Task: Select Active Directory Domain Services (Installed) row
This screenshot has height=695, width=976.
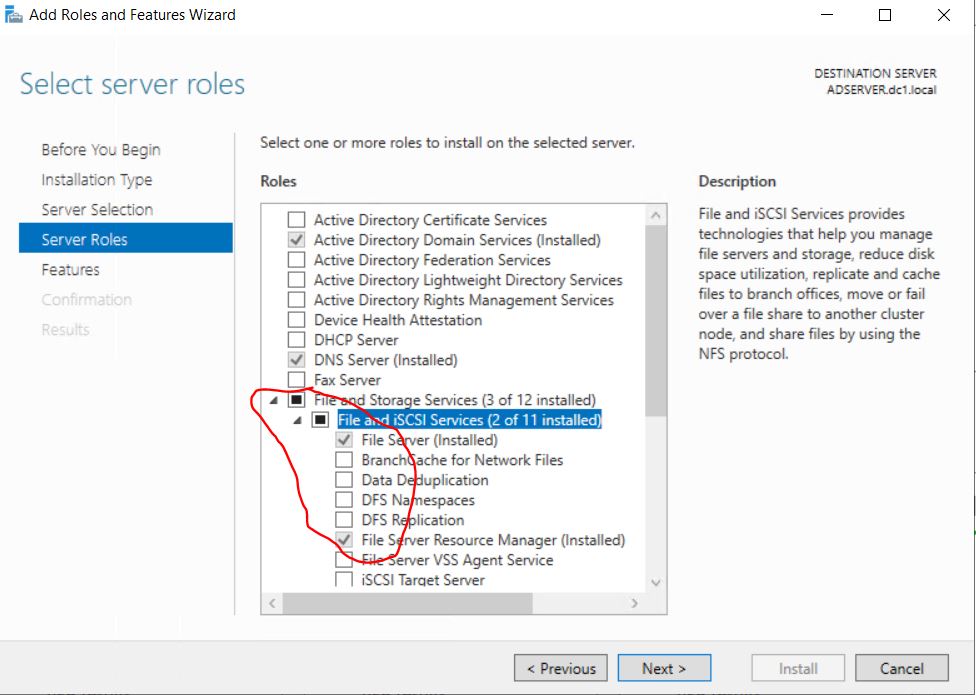Action: pos(457,240)
